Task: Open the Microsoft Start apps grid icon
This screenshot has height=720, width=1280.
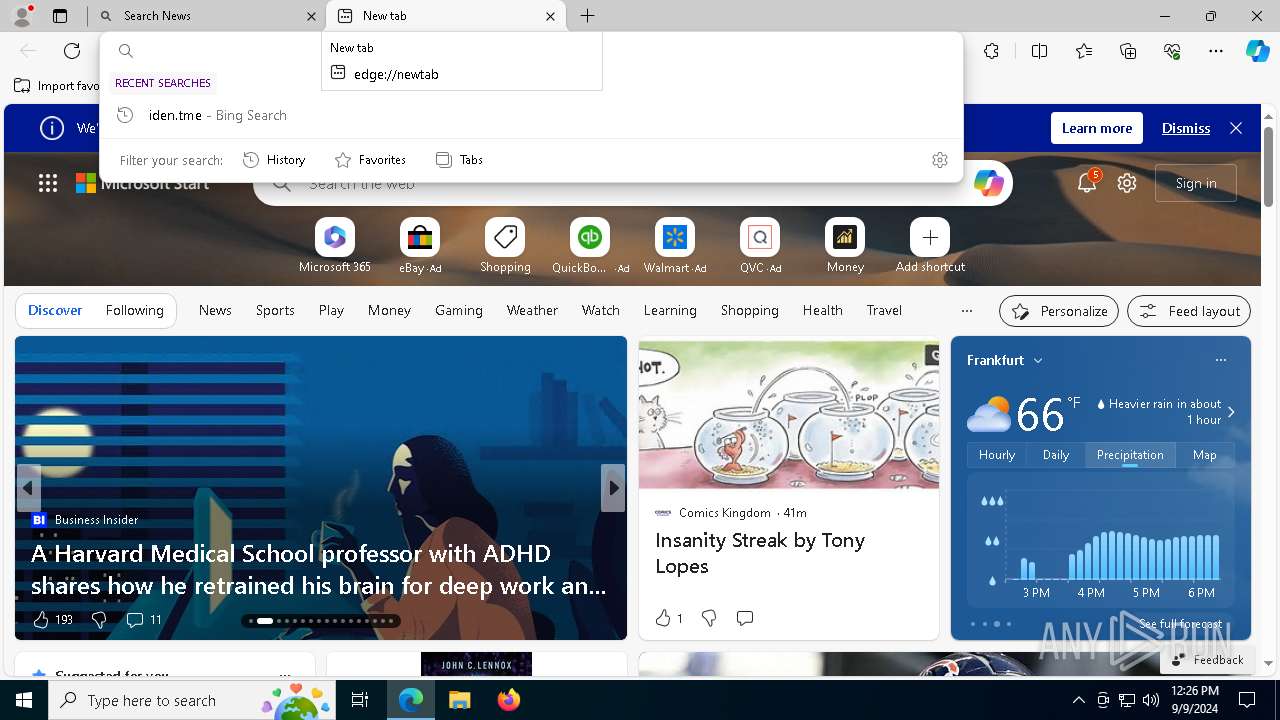Action: tap(48, 183)
